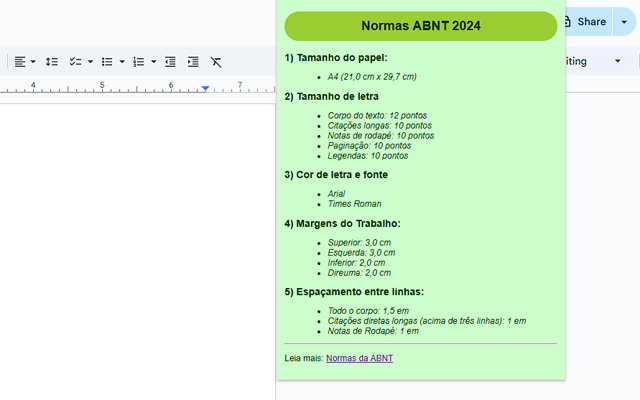Viewport: 640px width, 400px height.
Task: Open the align options dropdown arrow
Action: click(x=33, y=62)
